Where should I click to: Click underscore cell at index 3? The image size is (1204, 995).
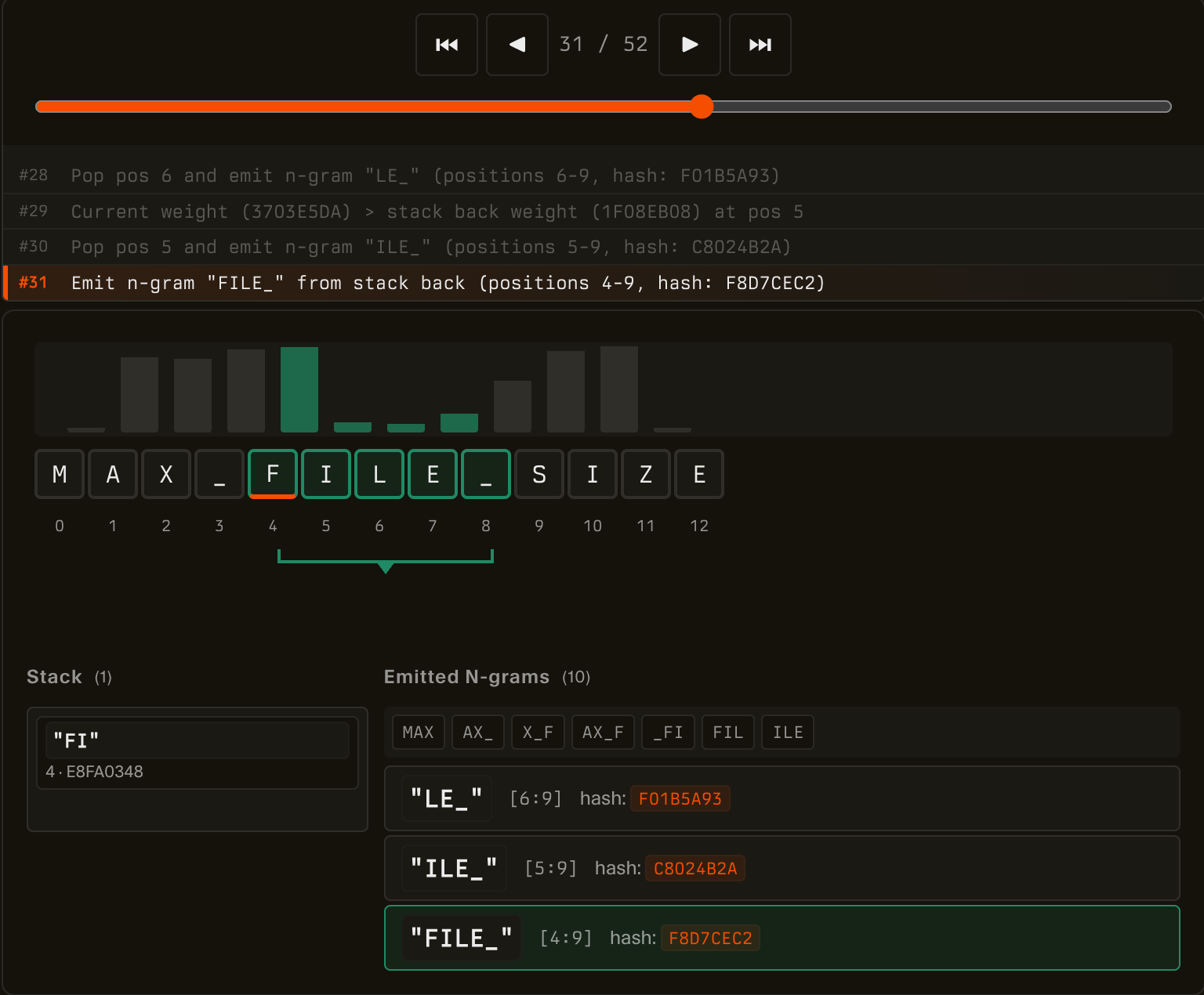219,474
